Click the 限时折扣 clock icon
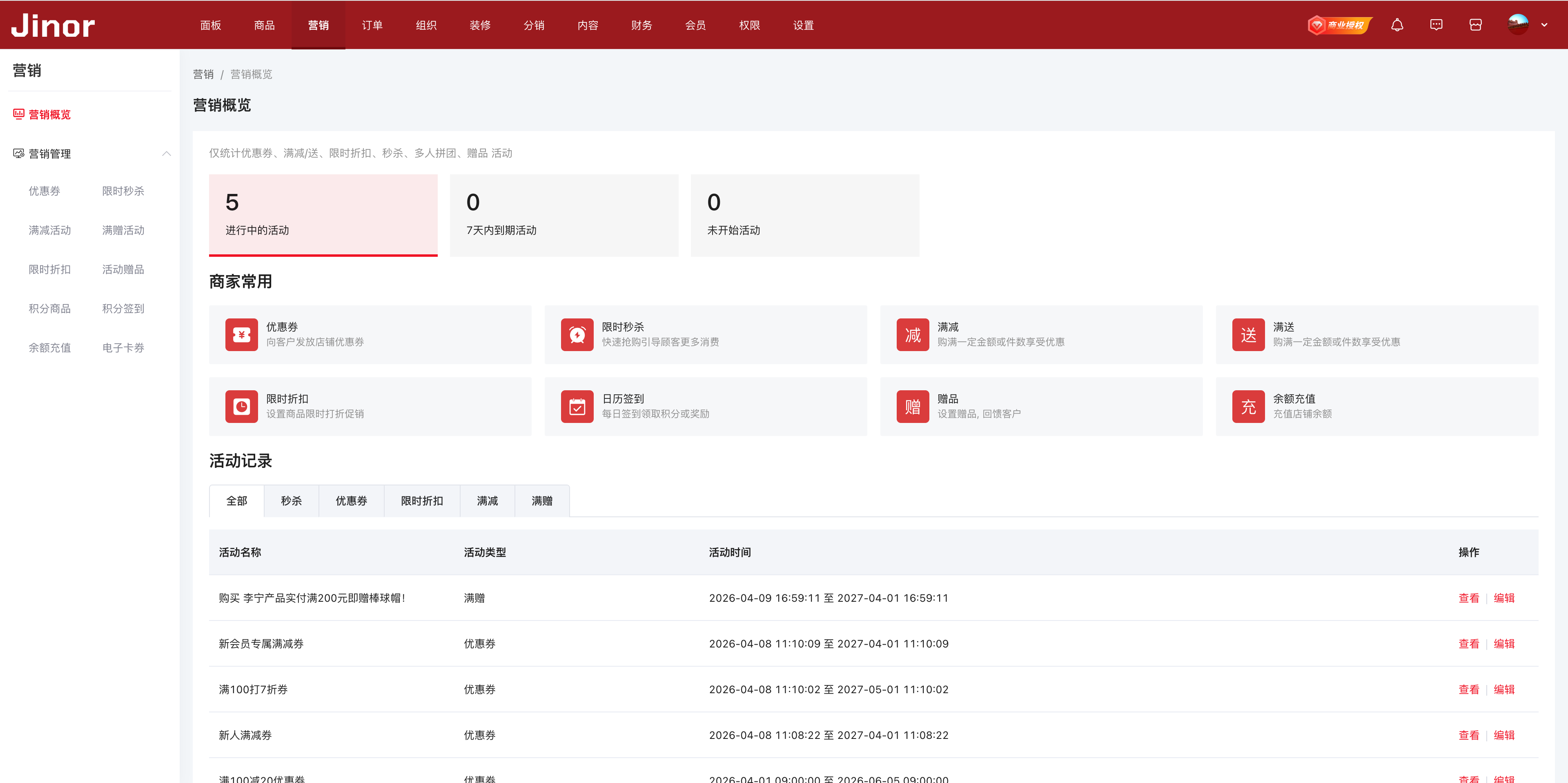This screenshot has width=1568, height=783. pyautogui.click(x=242, y=407)
